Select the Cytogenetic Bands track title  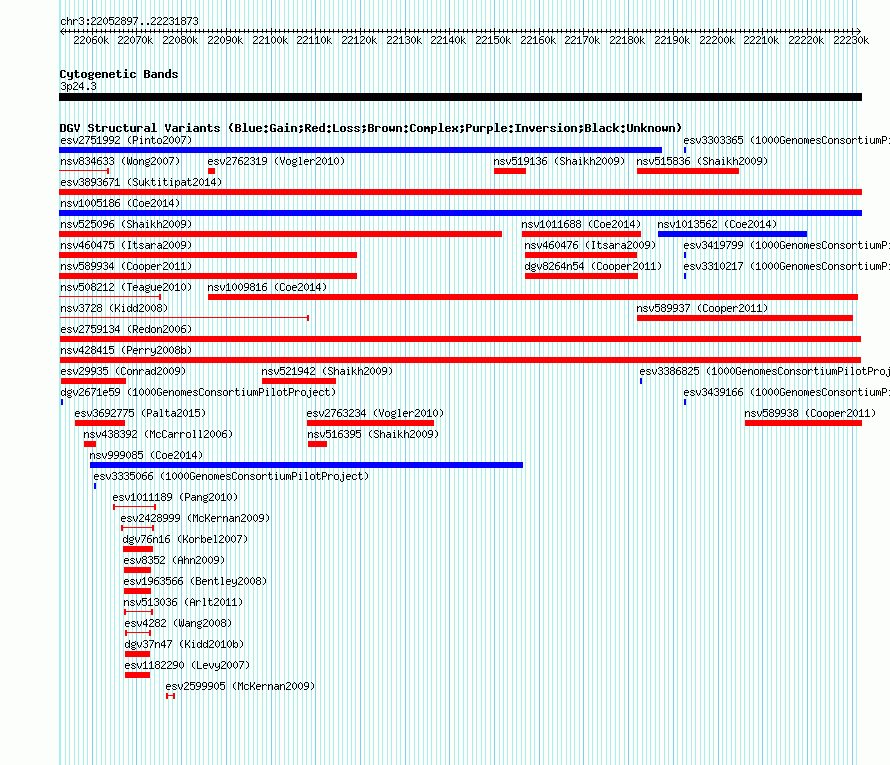click(x=119, y=74)
